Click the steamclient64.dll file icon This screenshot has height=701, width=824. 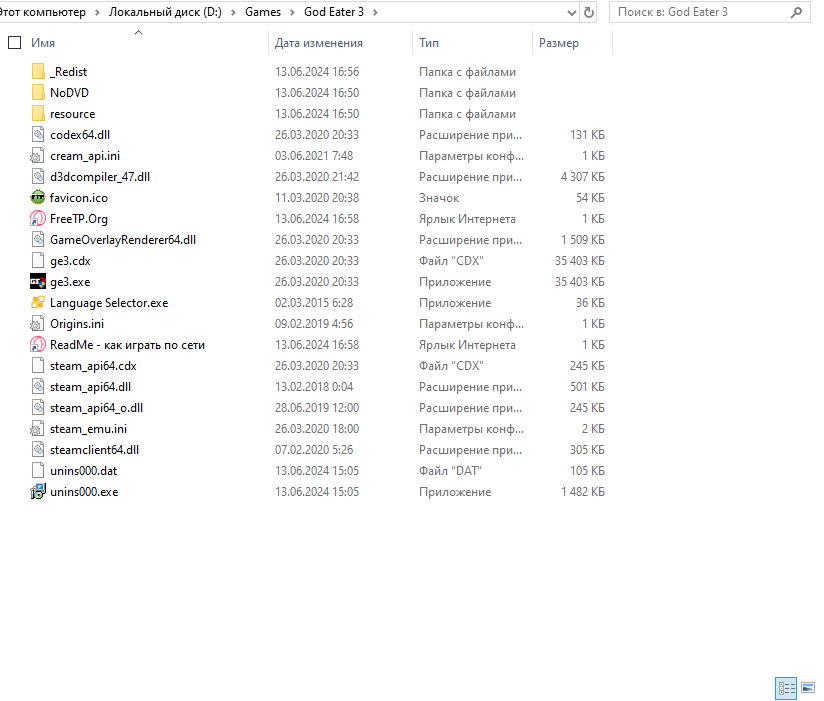(x=38, y=450)
